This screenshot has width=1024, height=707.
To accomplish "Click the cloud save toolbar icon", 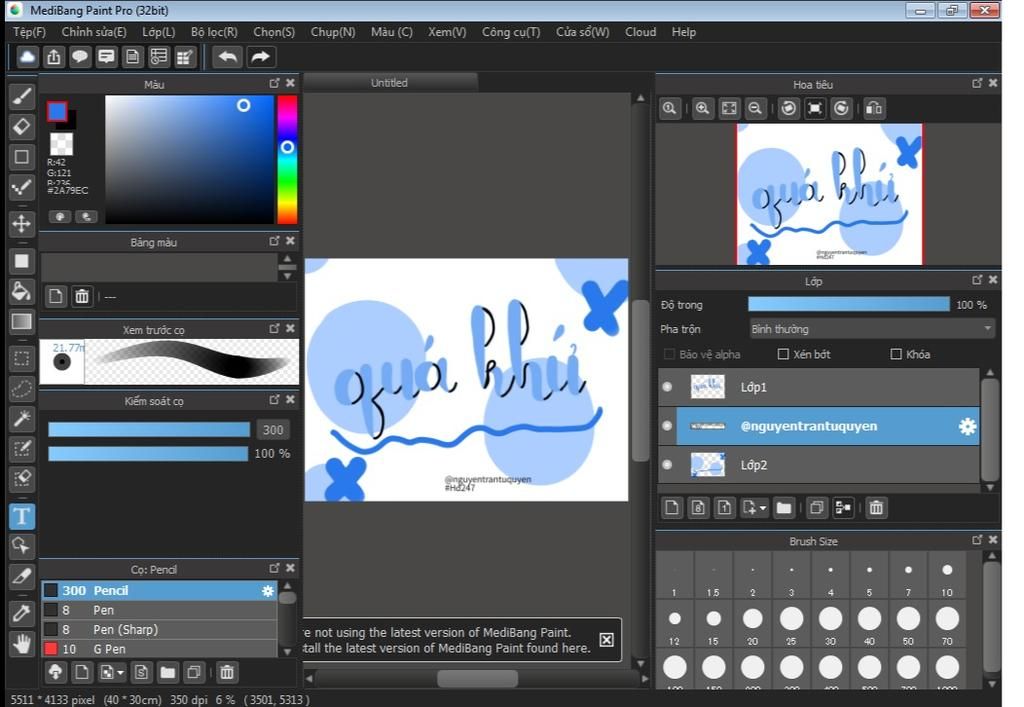I will (x=27, y=57).
